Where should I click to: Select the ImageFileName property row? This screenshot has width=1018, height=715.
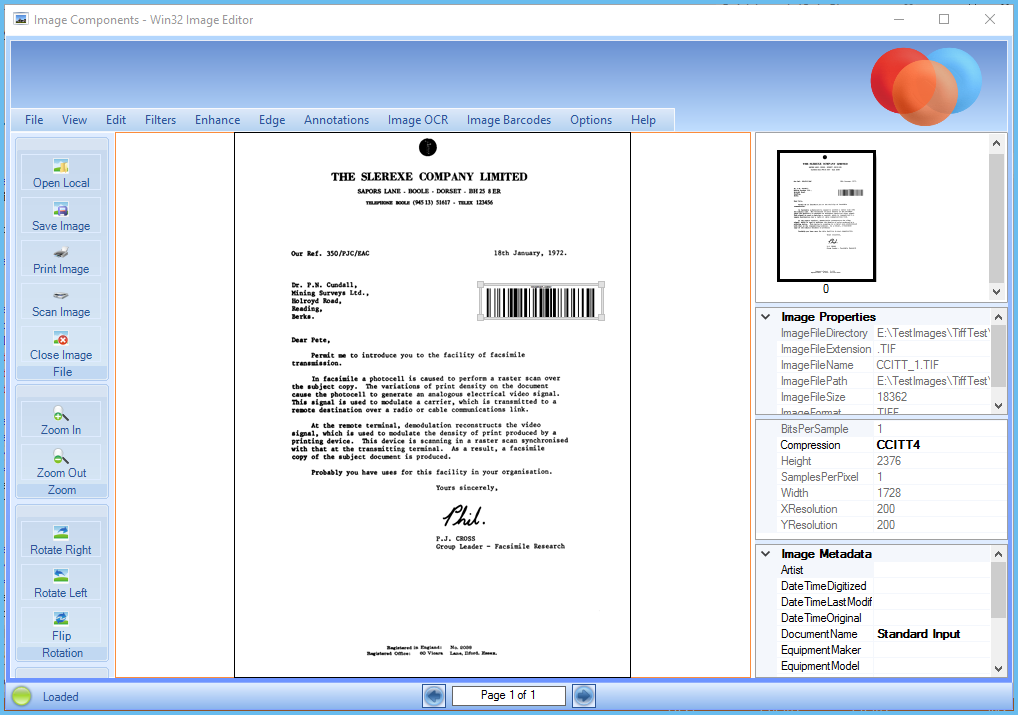tap(882, 365)
